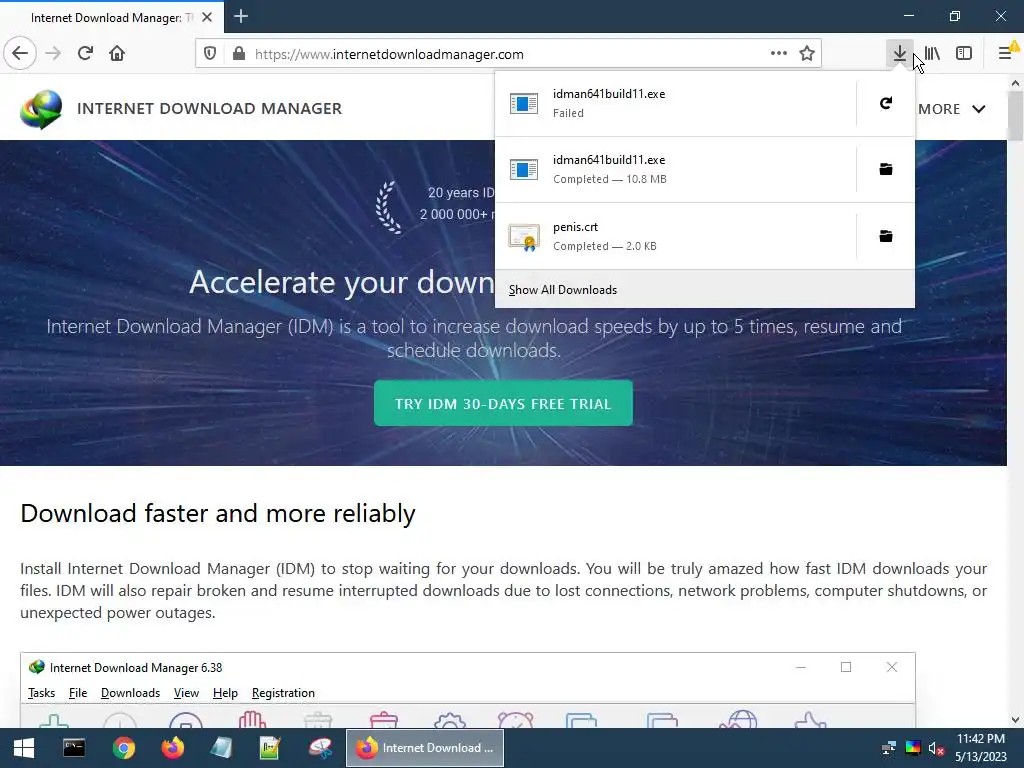This screenshot has height=768, width=1024.
Task: Close the Internet Download Manager tab
Action: point(206,17)
